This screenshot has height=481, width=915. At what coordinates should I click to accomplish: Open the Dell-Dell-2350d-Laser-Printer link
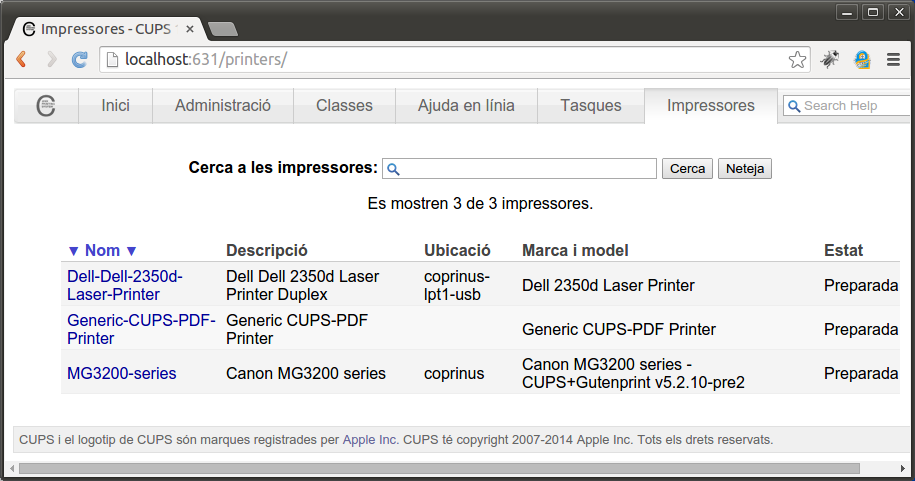click(125, 285)
